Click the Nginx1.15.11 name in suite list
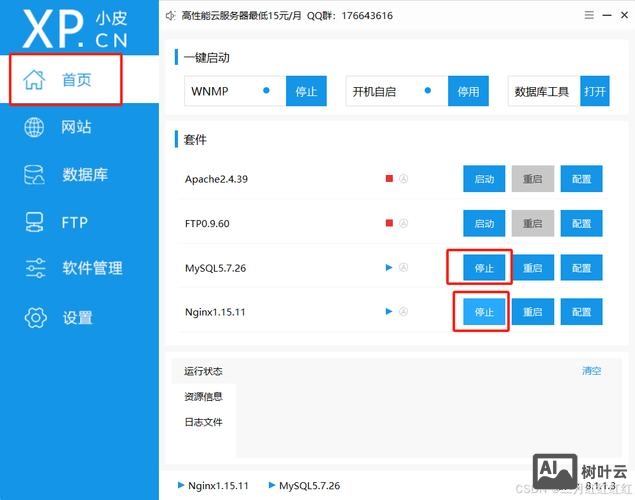The image size is (635, 500). (215, 312)
